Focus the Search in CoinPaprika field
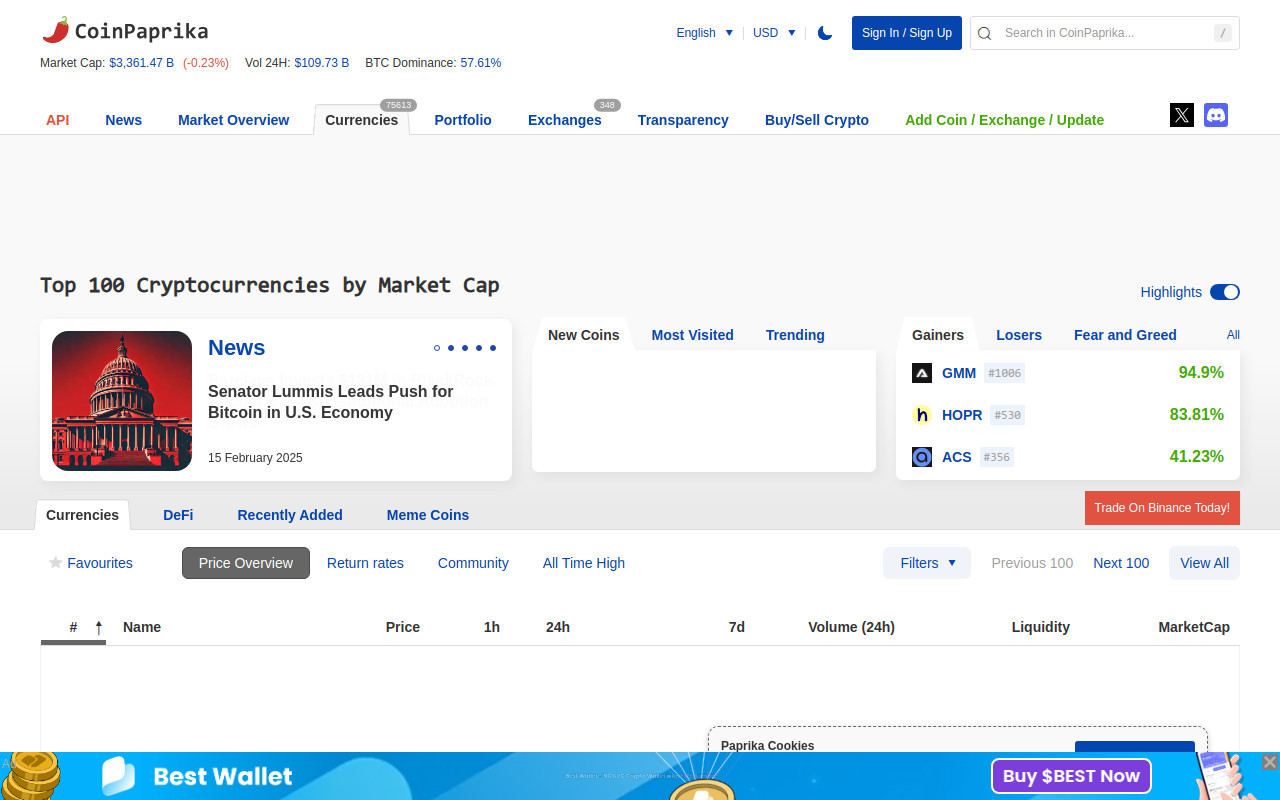Image resolution: width=1280 pixels, height=800 pixels. (1105, 33)
